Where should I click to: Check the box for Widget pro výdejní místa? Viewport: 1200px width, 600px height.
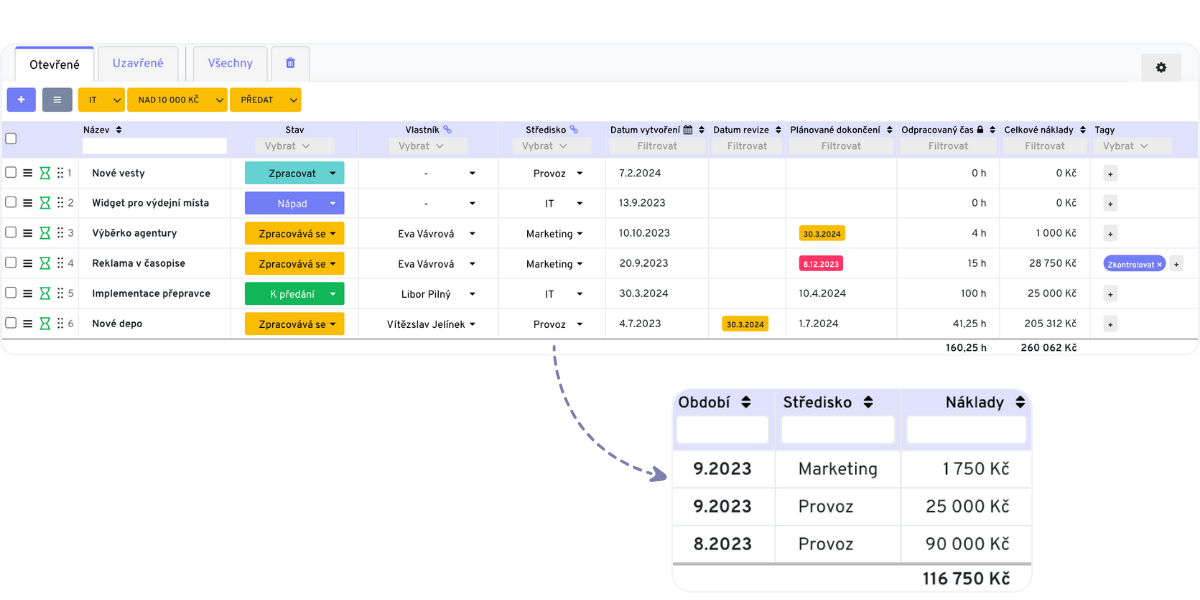point(11,203)
